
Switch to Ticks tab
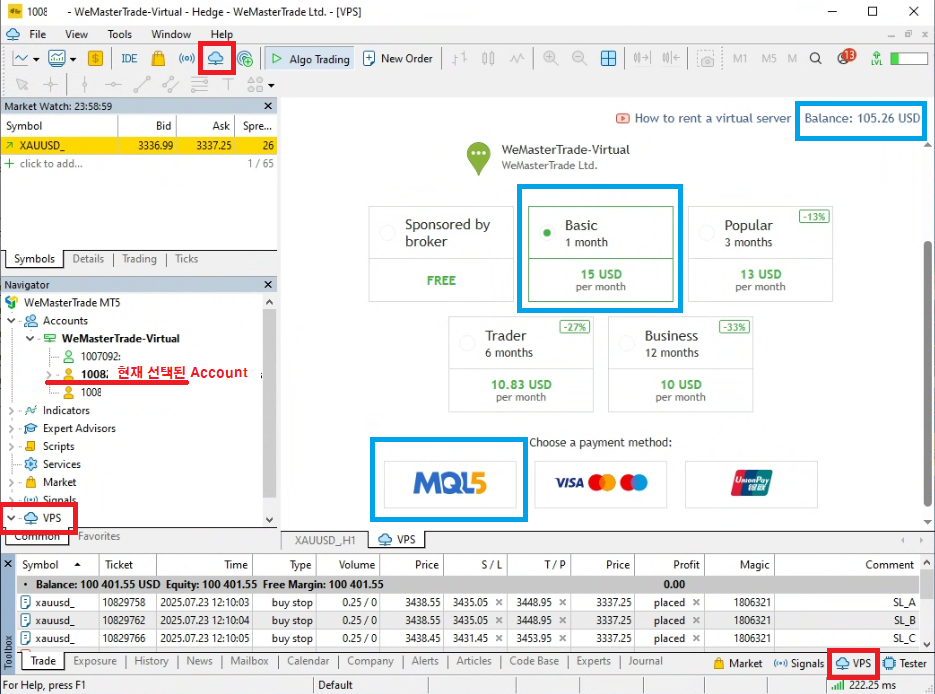click(x=186, y=259)
